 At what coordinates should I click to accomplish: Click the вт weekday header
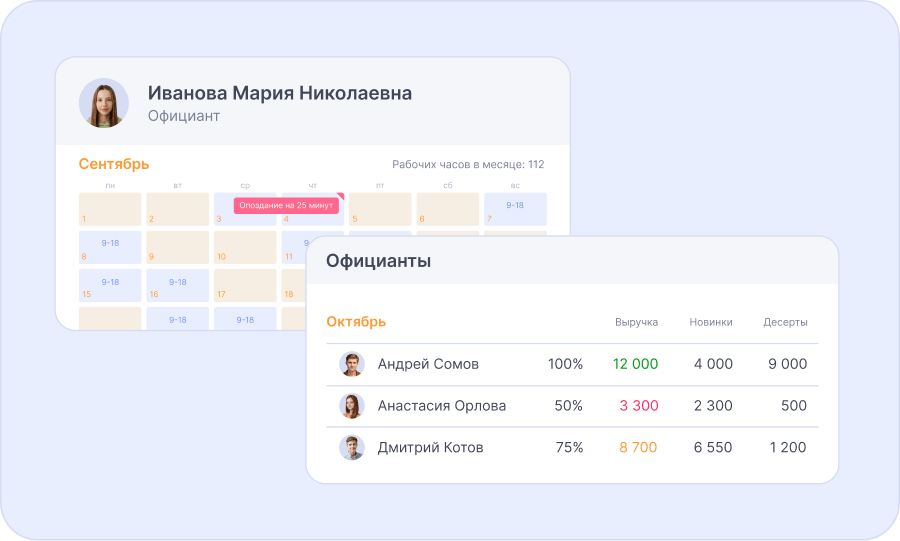(177, 185)
